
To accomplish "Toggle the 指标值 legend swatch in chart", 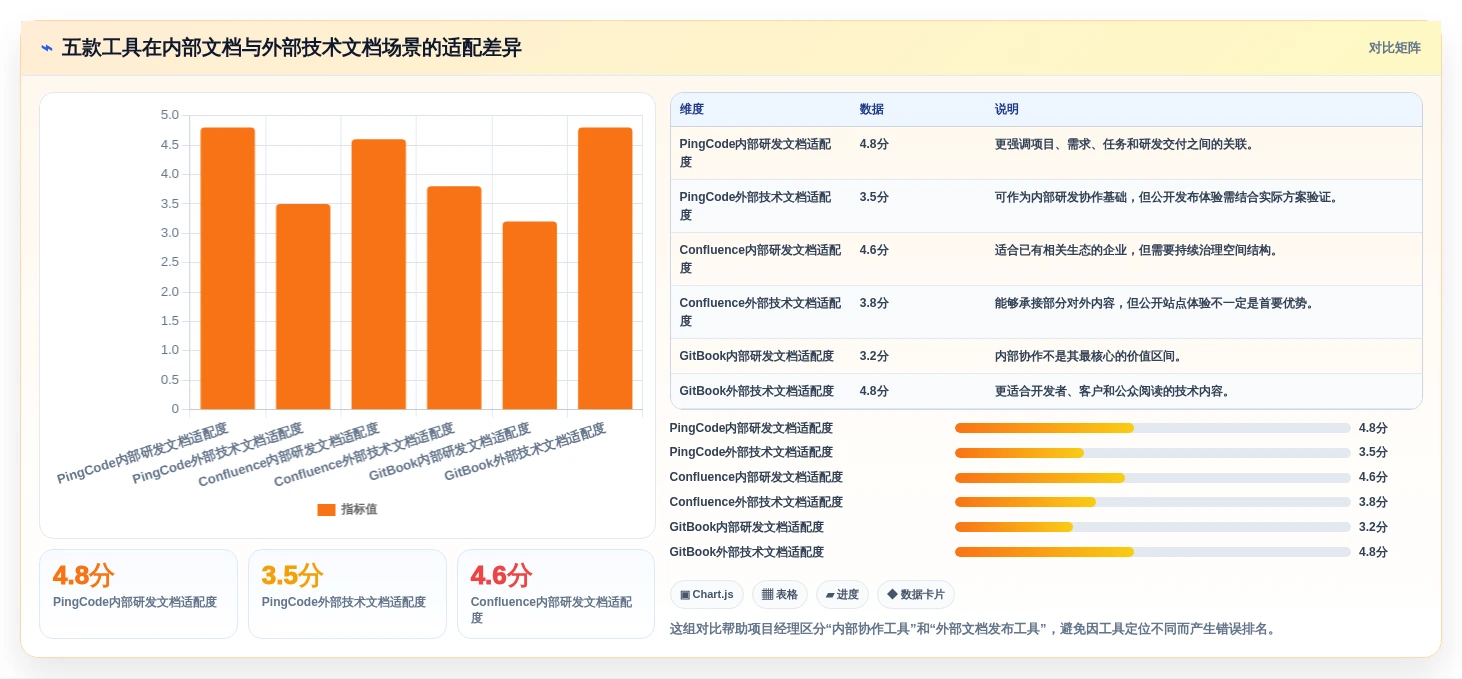I will coord(326,510).
